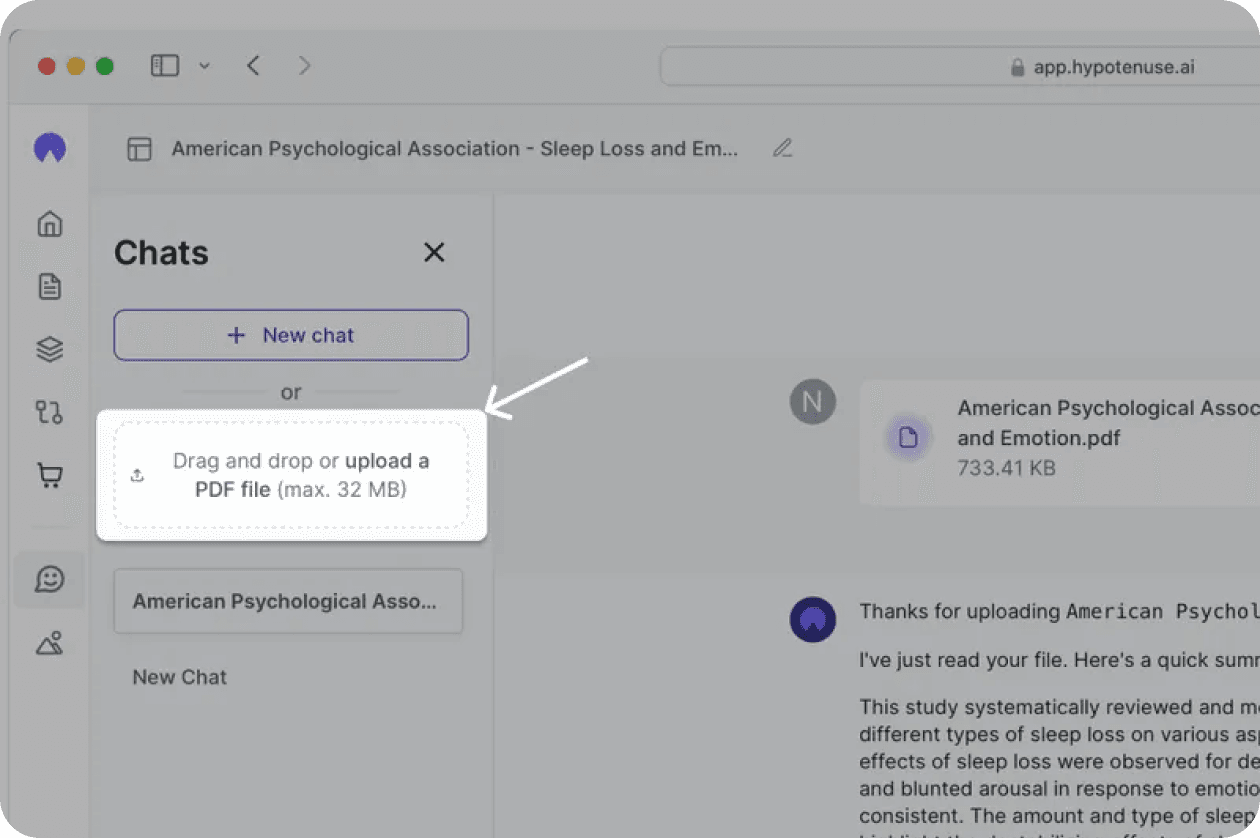Select the stacked layers sidebar icon
Screen dimensions: 1260x838
49,349
